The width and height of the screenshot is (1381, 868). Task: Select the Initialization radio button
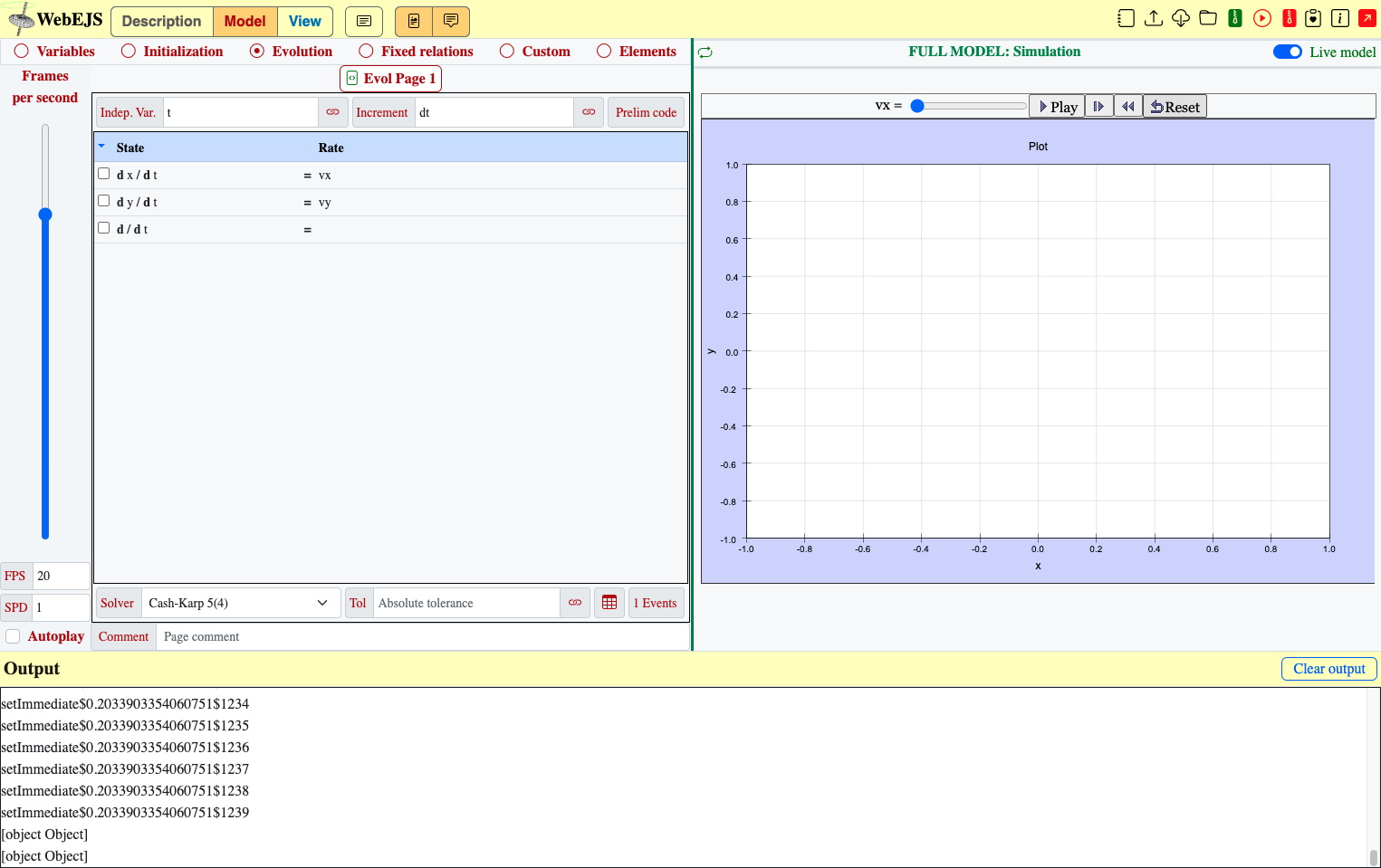pos(129,51)
